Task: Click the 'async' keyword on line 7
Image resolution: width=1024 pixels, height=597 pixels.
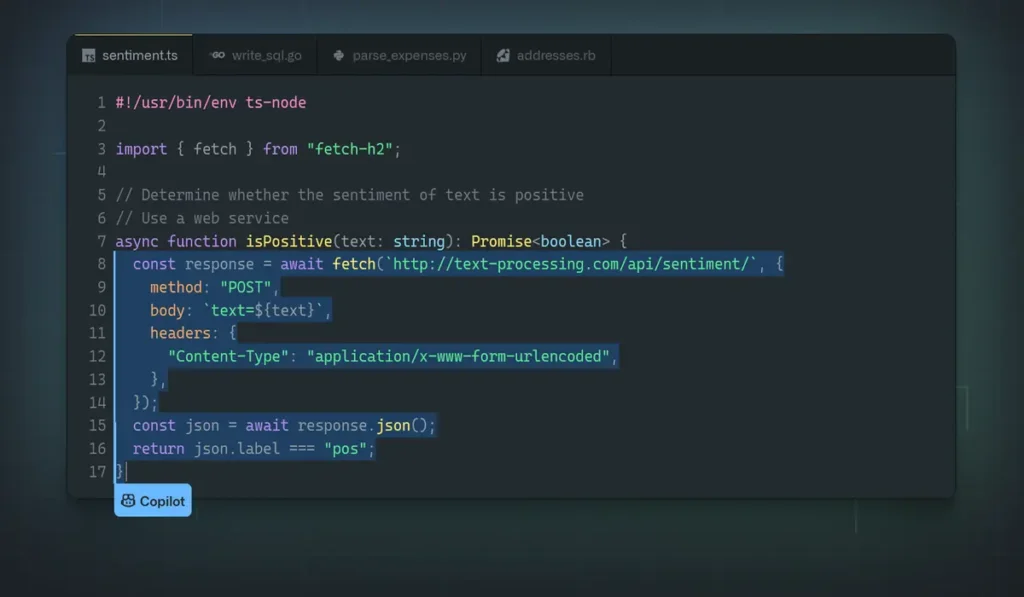Action: pyautogui.click(x=137, y=242)
